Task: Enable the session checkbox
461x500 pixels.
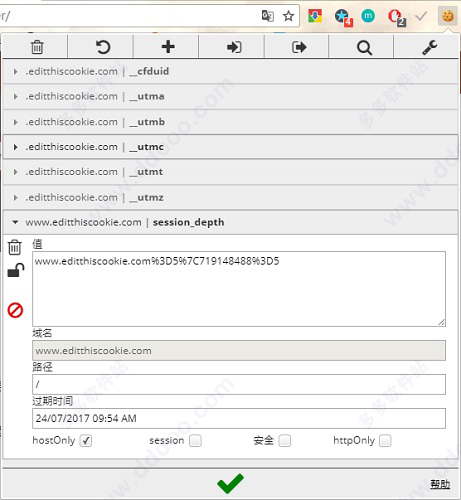Action: tap(195, 441)
